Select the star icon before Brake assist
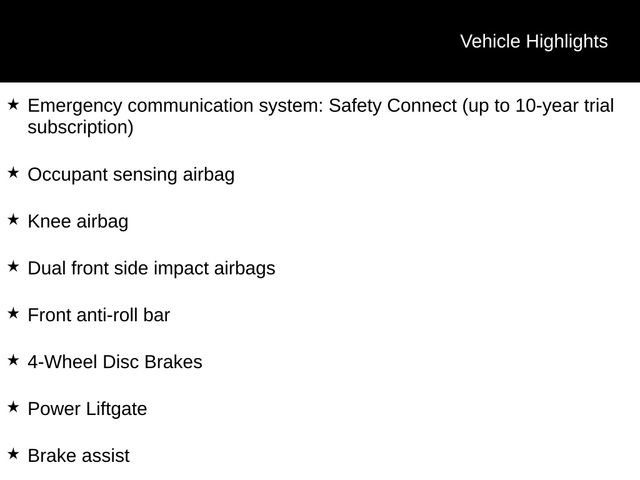Image resolution: width=640 pixels, height=480 pixels. tap(13, 454)
